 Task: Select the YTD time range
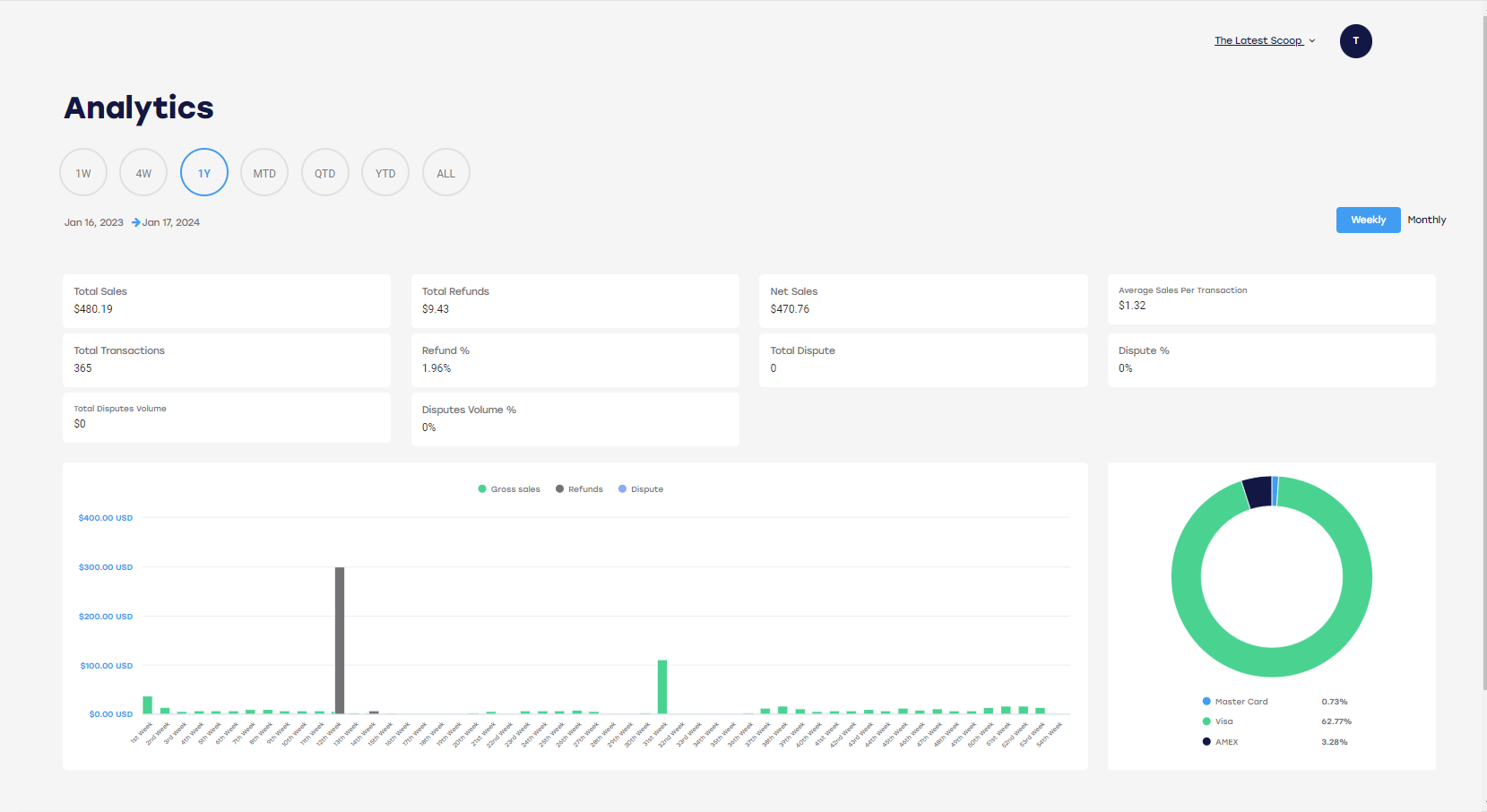click(385, 172)
